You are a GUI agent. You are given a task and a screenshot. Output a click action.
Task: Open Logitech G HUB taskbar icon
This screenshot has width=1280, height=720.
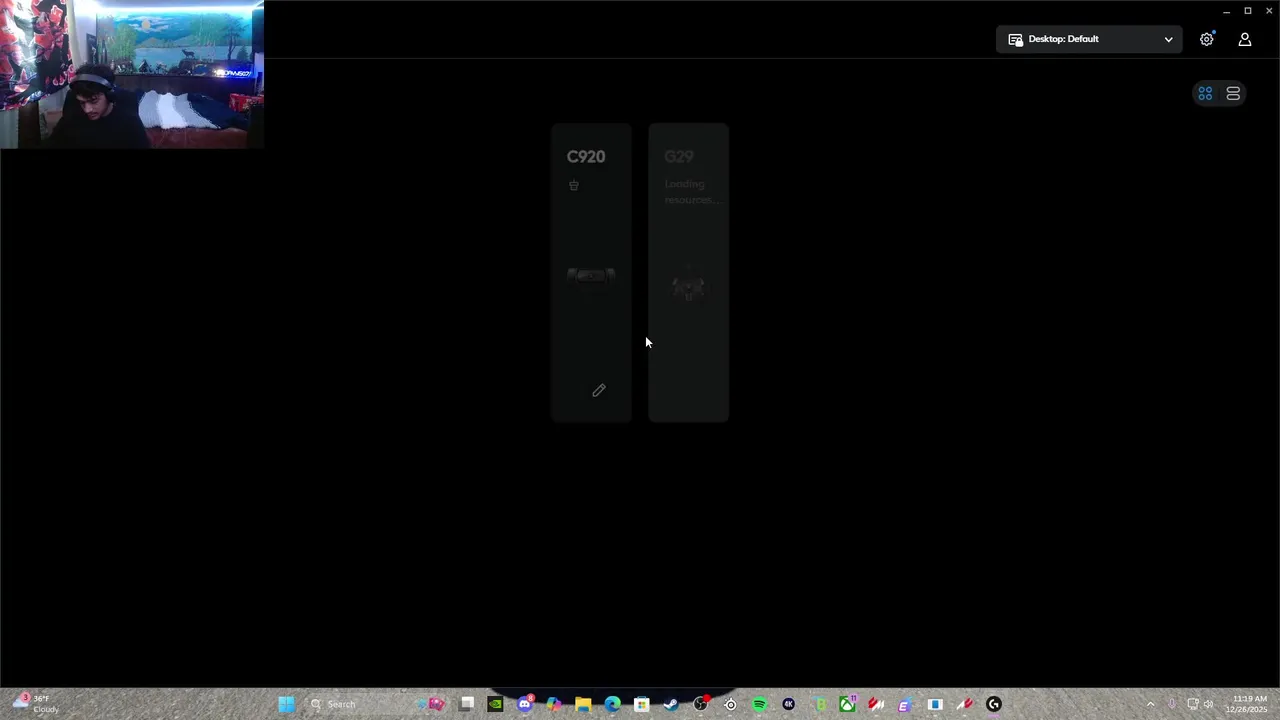(993, 704)
